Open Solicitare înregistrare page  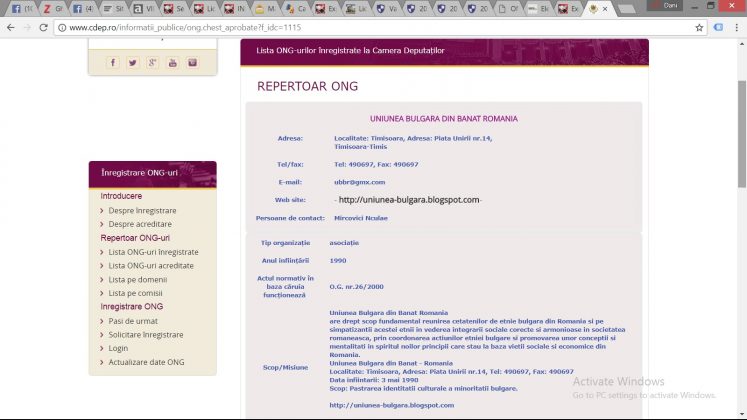click(x=145, y=334)
